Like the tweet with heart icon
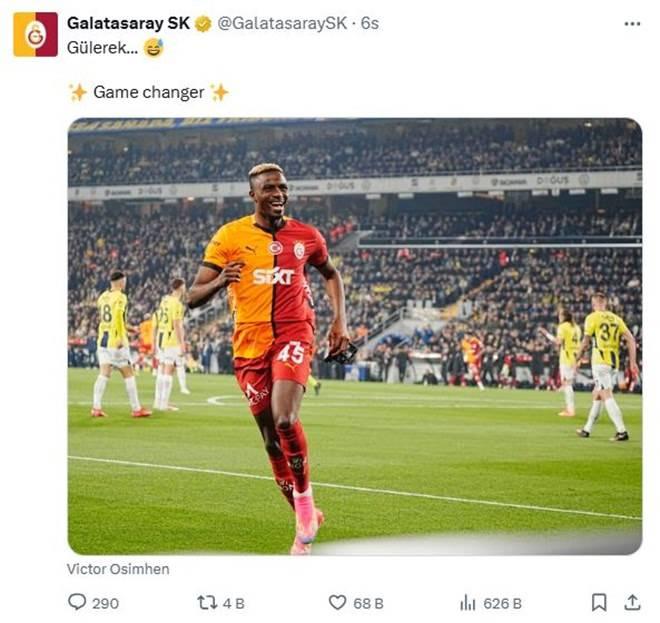This screenshot has width=660, height=623. 337,603
